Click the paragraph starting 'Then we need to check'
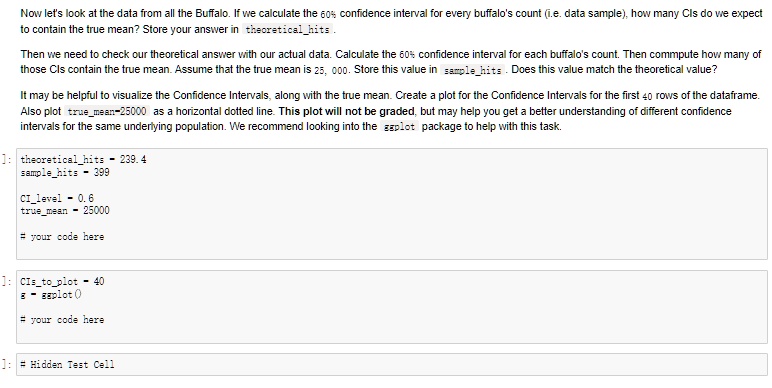This screenshot has height=388, width=772. [391, 62]
